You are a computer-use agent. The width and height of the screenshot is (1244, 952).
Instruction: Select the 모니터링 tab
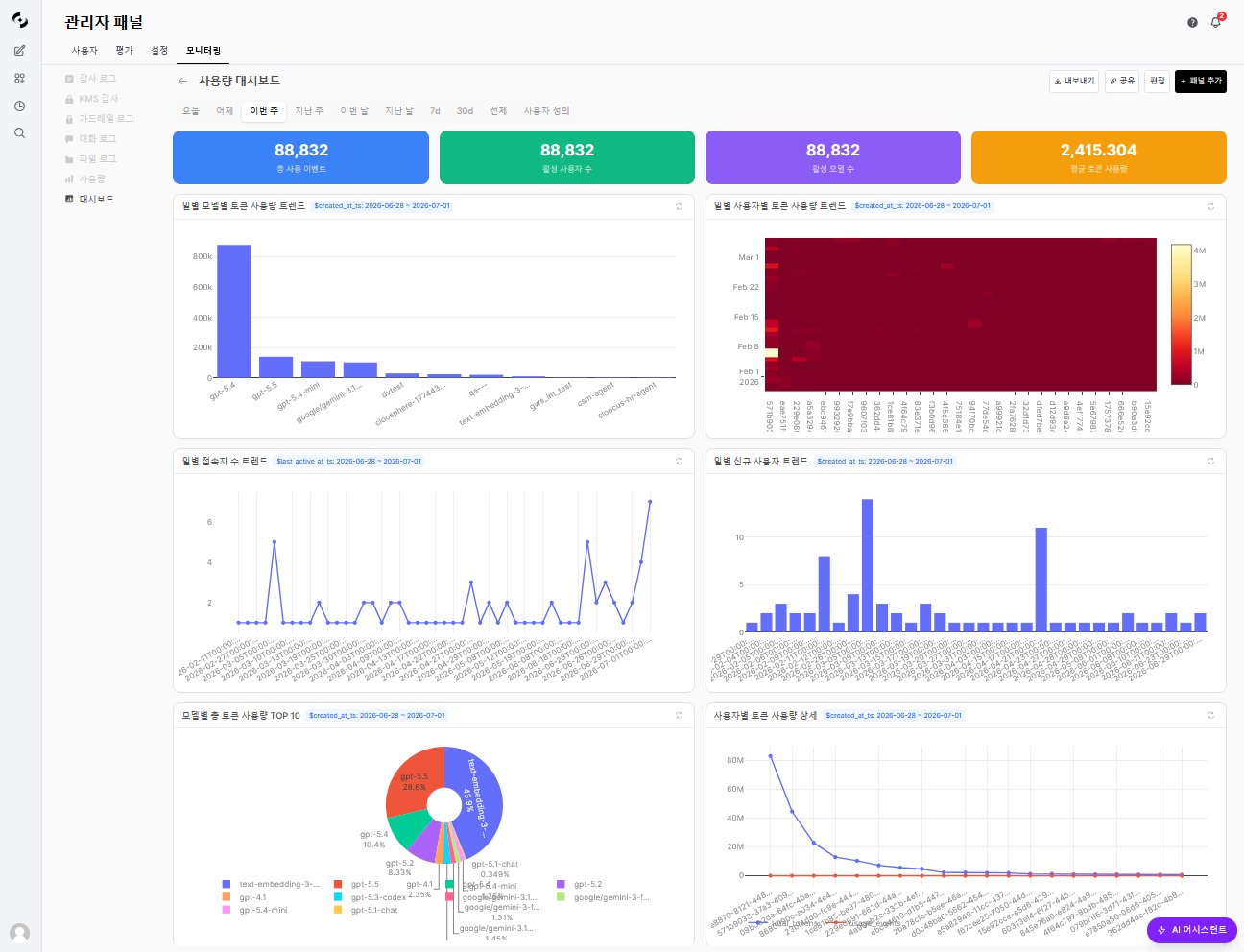(x=203, y=50)
